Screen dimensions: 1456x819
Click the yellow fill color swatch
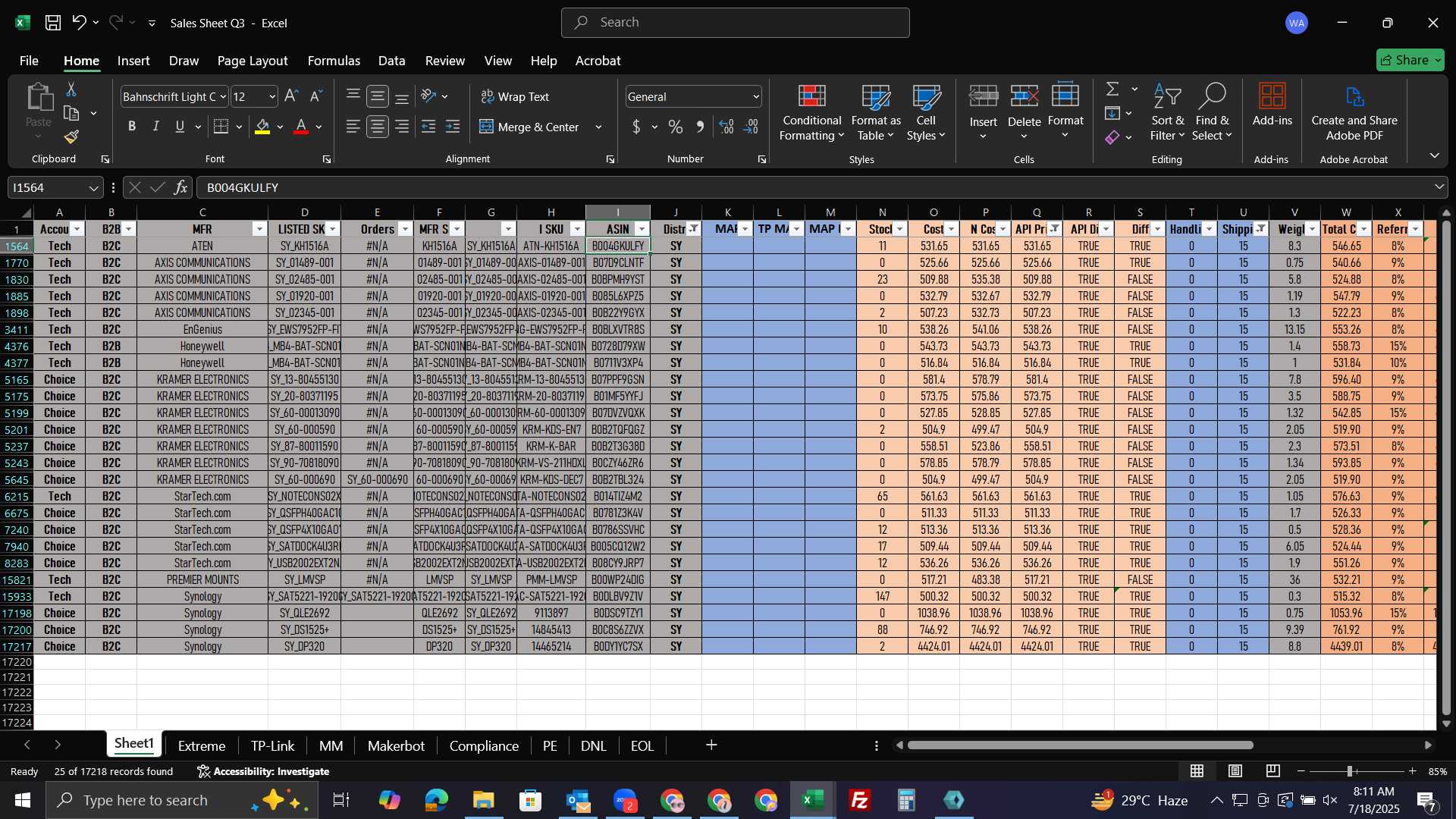point(262,127)
